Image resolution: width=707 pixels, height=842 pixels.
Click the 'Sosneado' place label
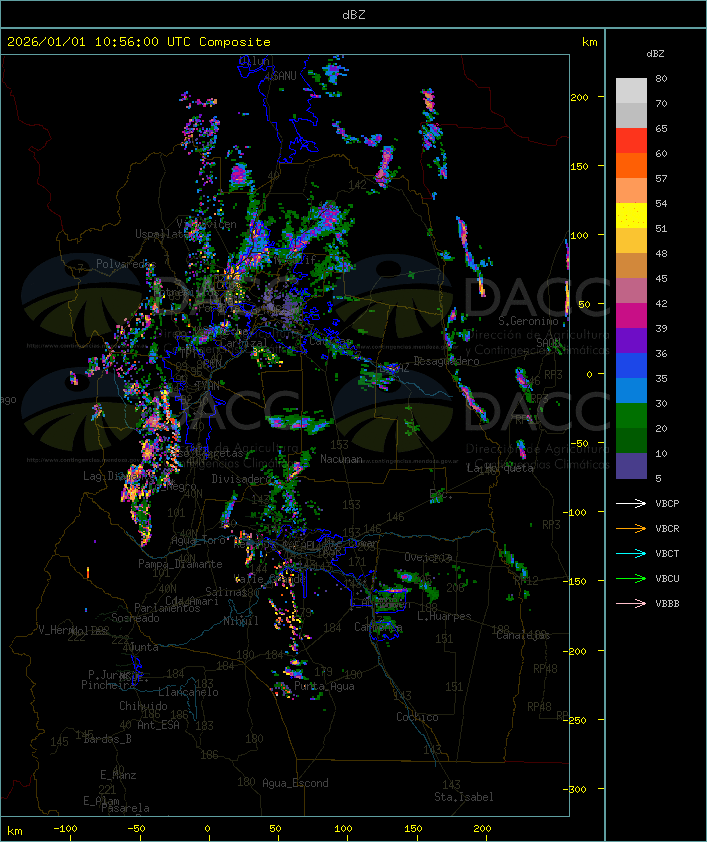135,618
